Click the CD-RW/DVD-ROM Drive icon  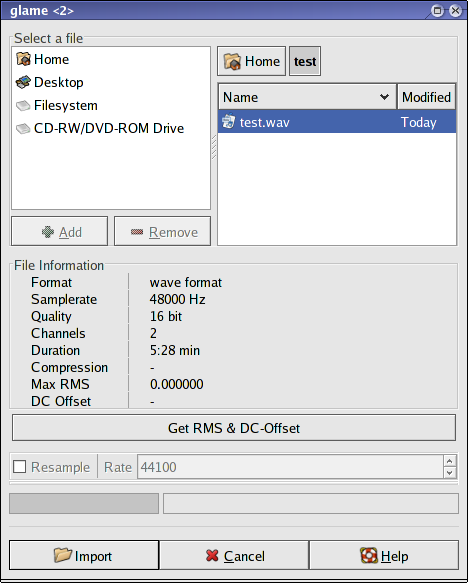pos(23,129)
